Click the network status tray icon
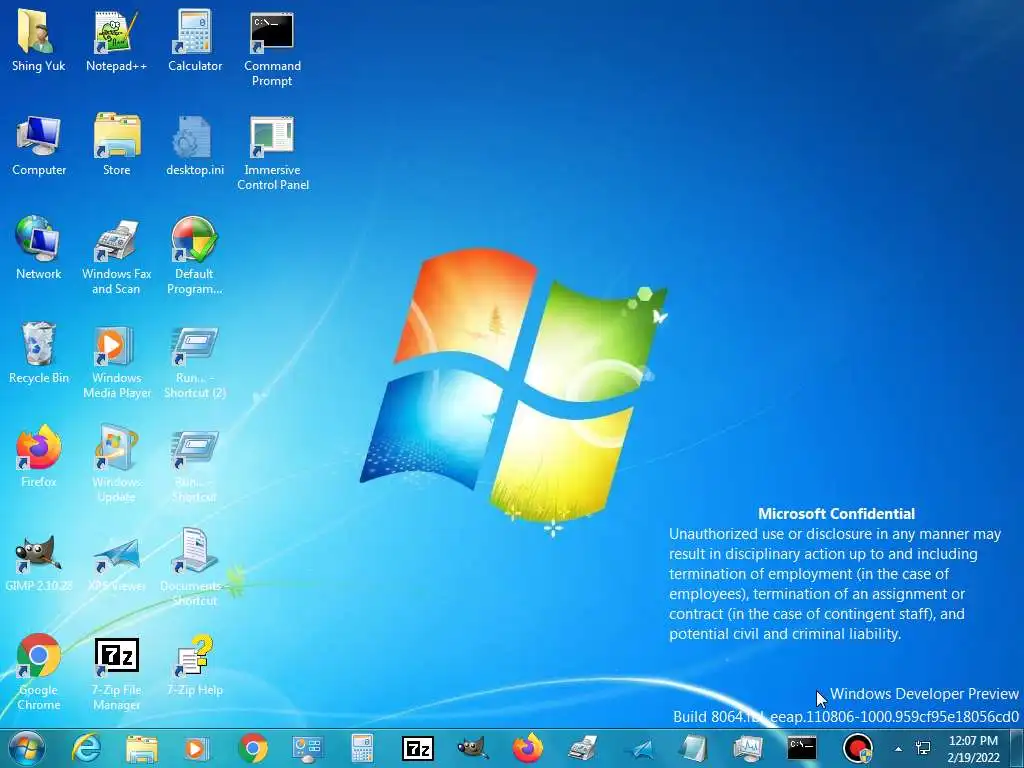This screenshot has width=1024, height=768. (923, 748)
